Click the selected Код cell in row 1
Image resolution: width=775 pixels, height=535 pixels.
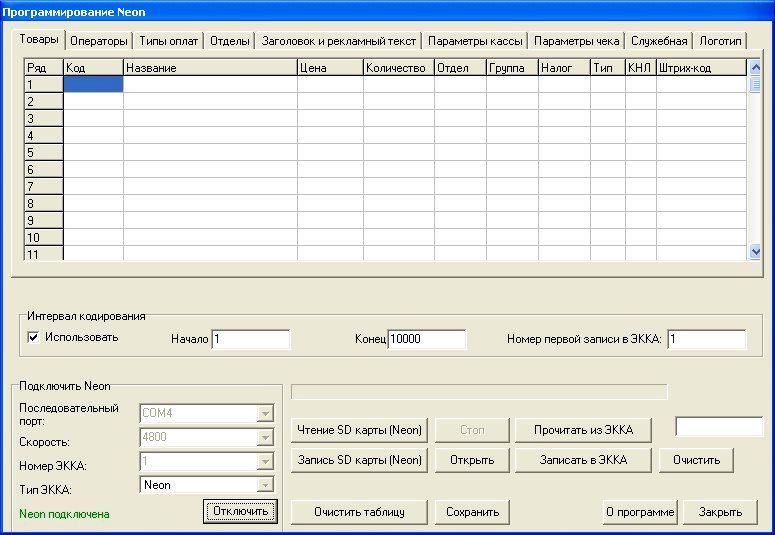pyautogui.click(x=93, y=84)
